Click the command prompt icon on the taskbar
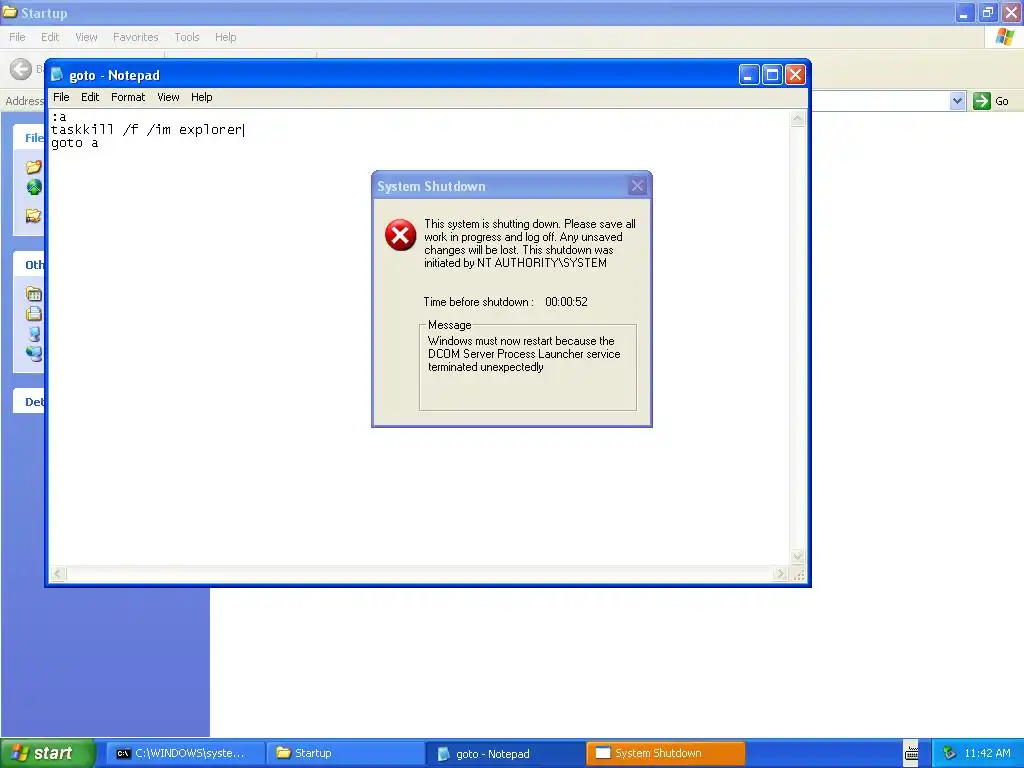This screenshot has width=1024, height=768. tap(123, 754)
